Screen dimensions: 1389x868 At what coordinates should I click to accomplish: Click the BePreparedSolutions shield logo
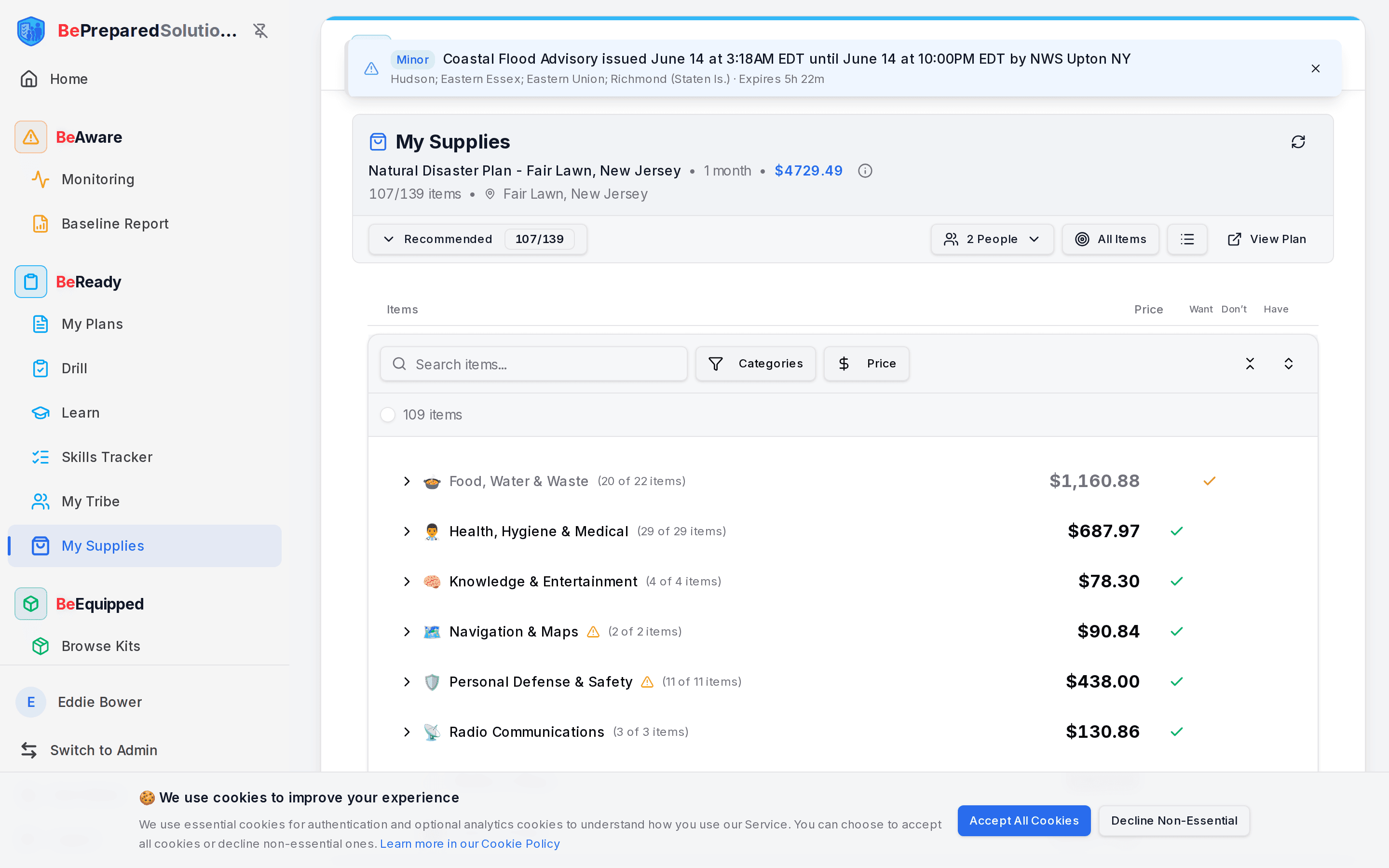(31, 31)
